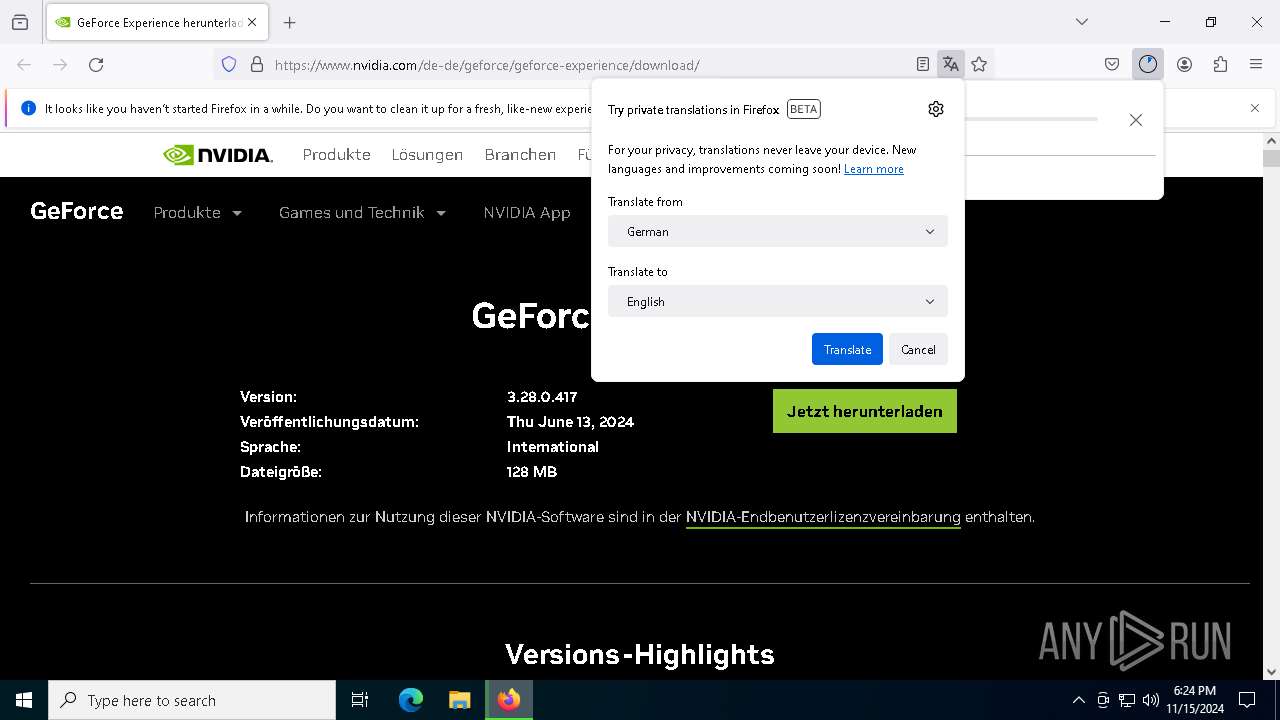Click the info icon in the notification bar
The image size is (1280, 720).
coord(28,108)
